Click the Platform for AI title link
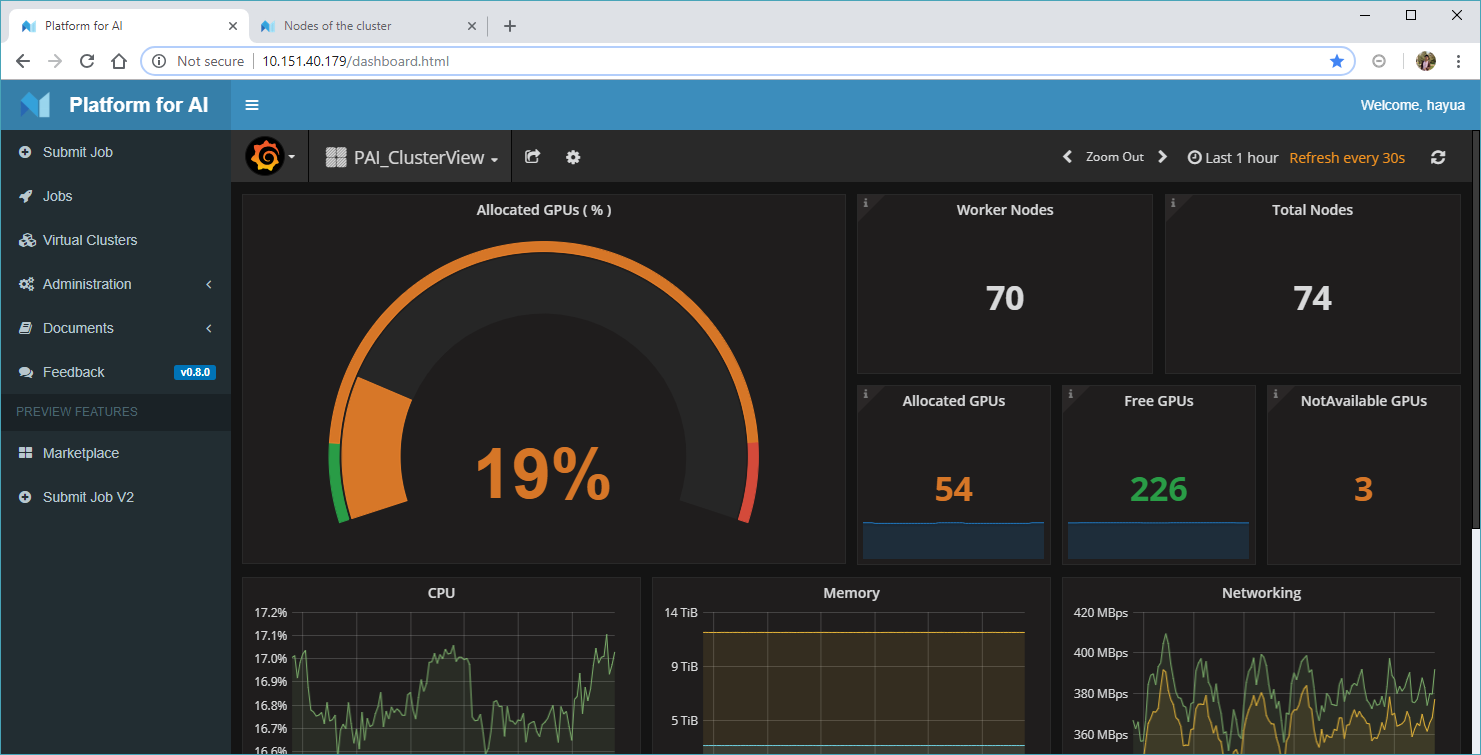This screenshot has width=1481, height=755. [139, 105]
